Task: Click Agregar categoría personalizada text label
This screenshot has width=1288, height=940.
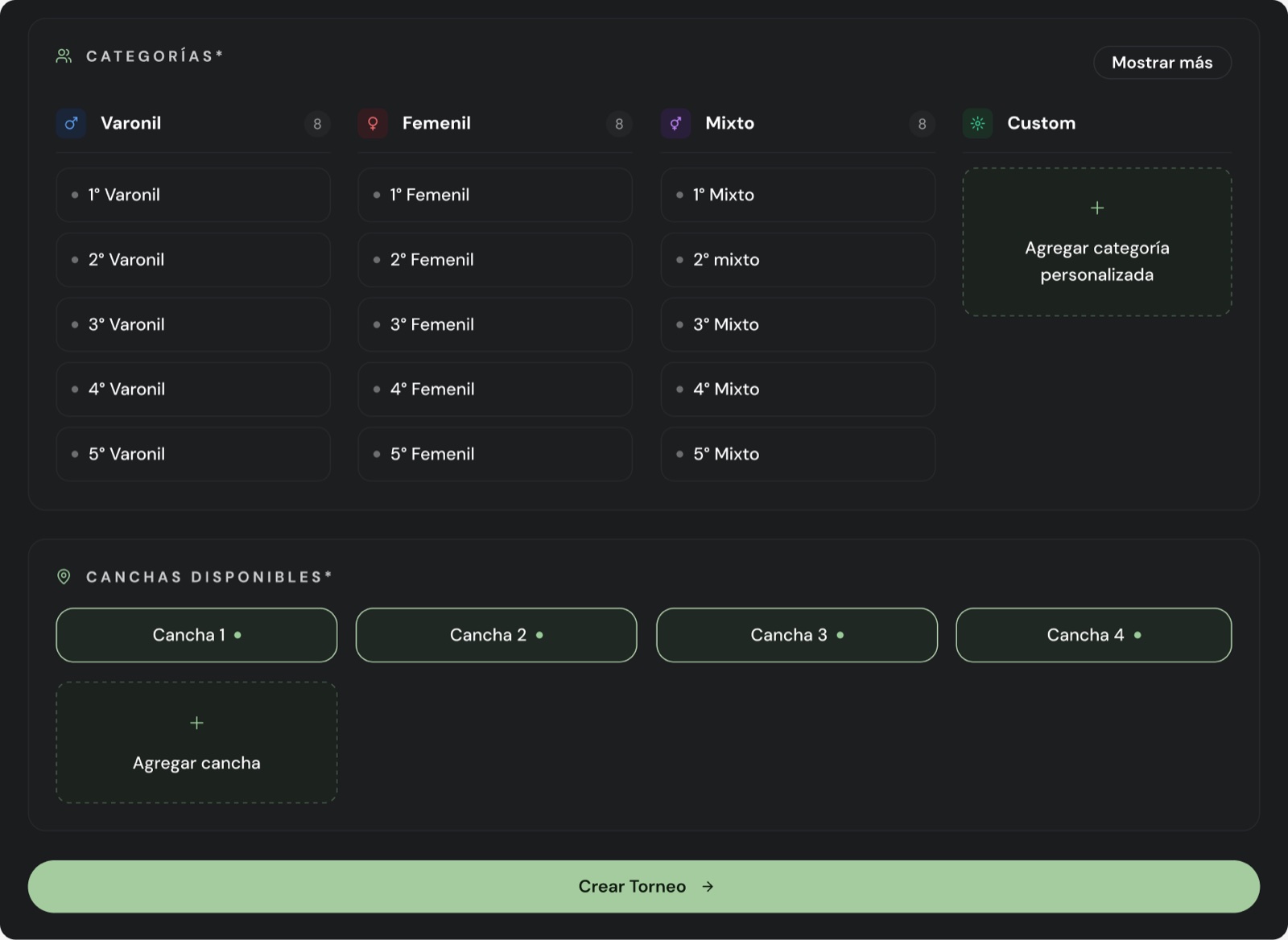Action: click(1097, 262)
